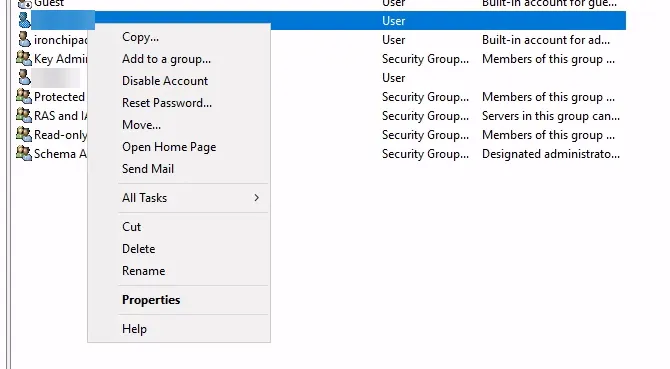Choose Cut from the context menu
Viewport: 670px width, 369px height.
(x=131, y=227)
